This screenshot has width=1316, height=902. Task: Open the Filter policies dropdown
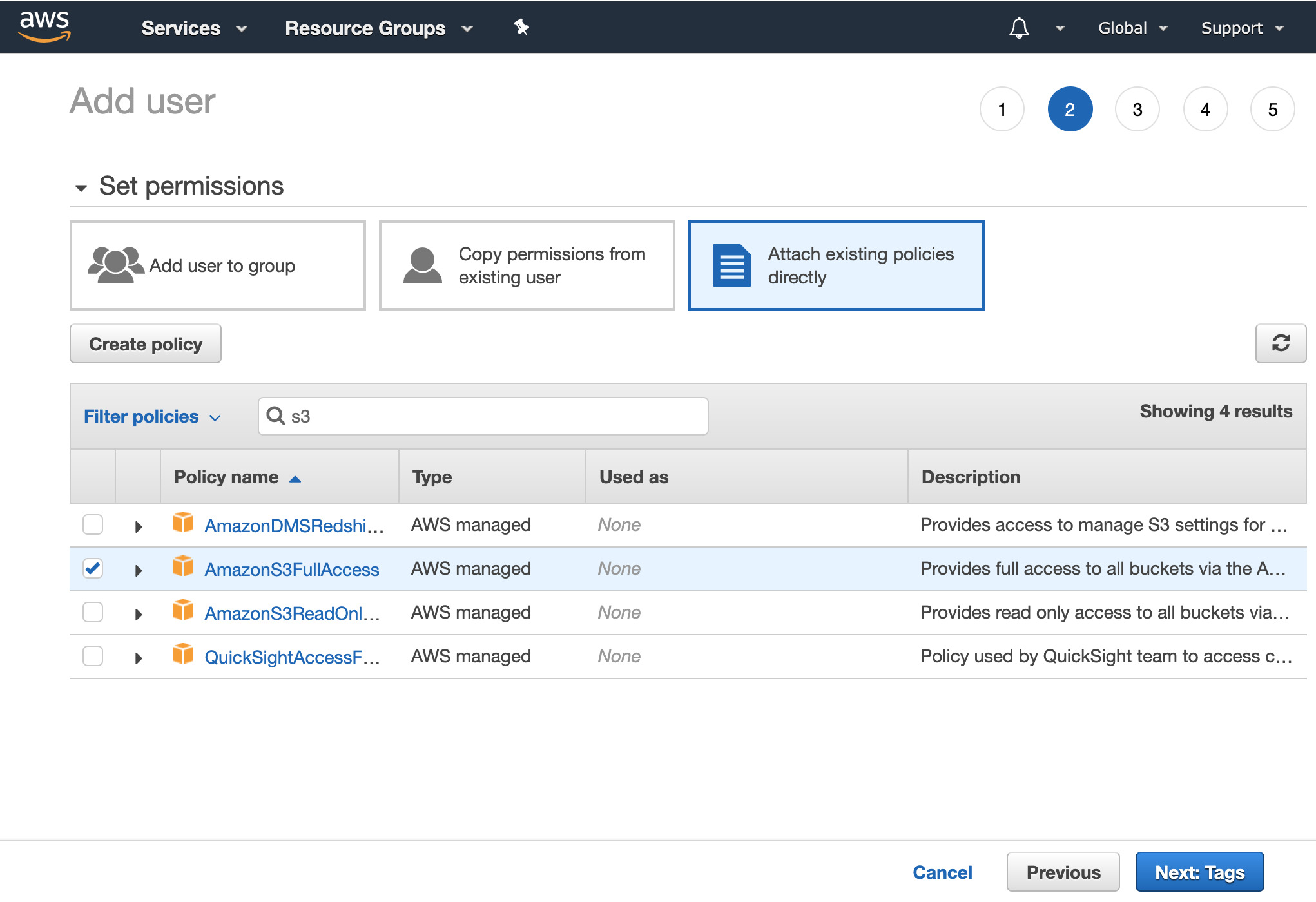[x=153, y=416]
